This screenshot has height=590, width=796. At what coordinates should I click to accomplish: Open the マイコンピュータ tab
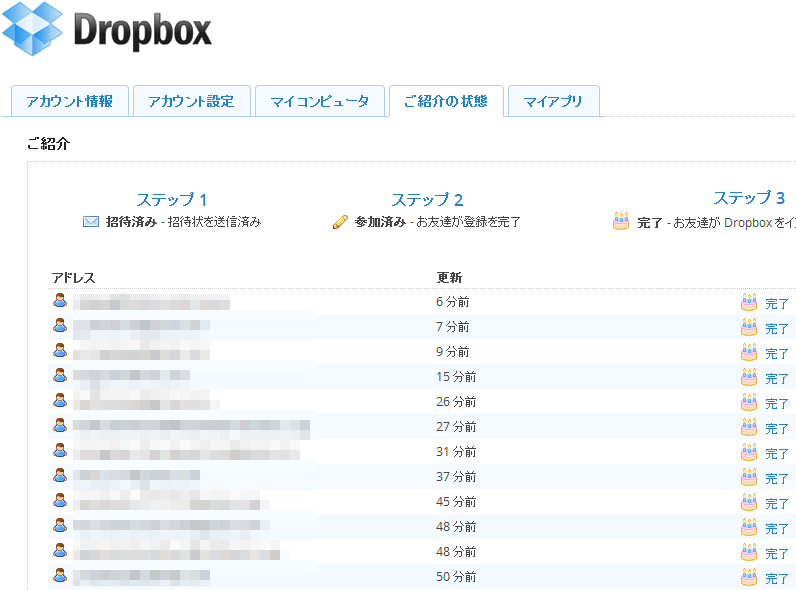coord(320,101)
